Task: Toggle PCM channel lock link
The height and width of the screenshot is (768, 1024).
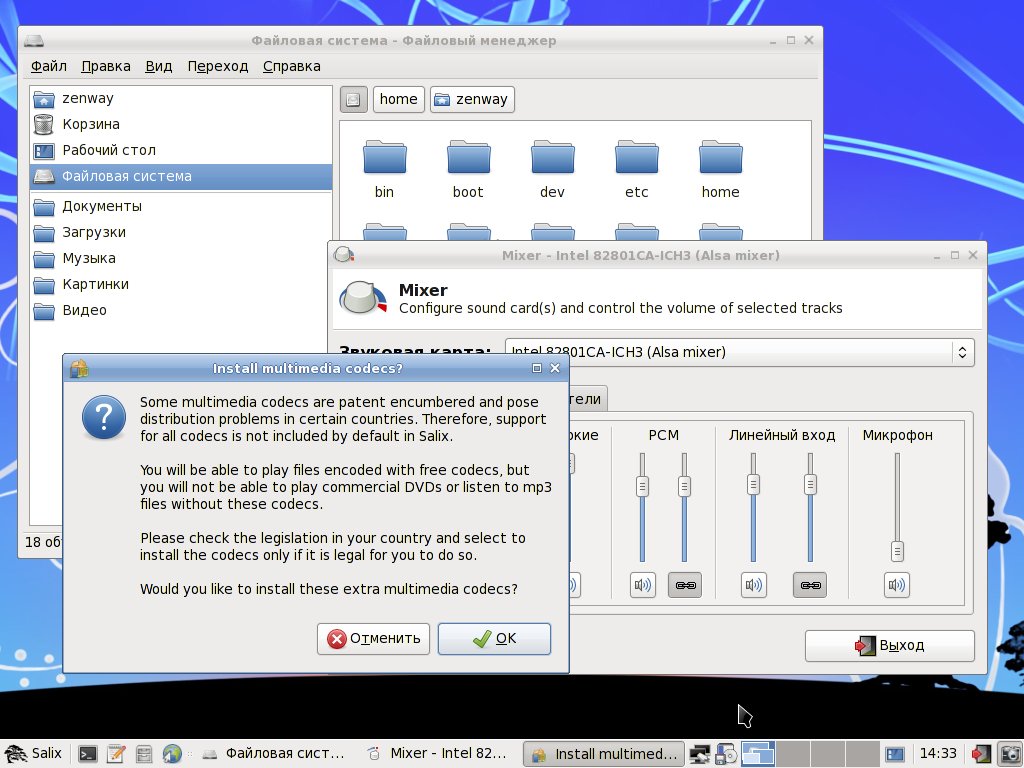Action: 684,585
